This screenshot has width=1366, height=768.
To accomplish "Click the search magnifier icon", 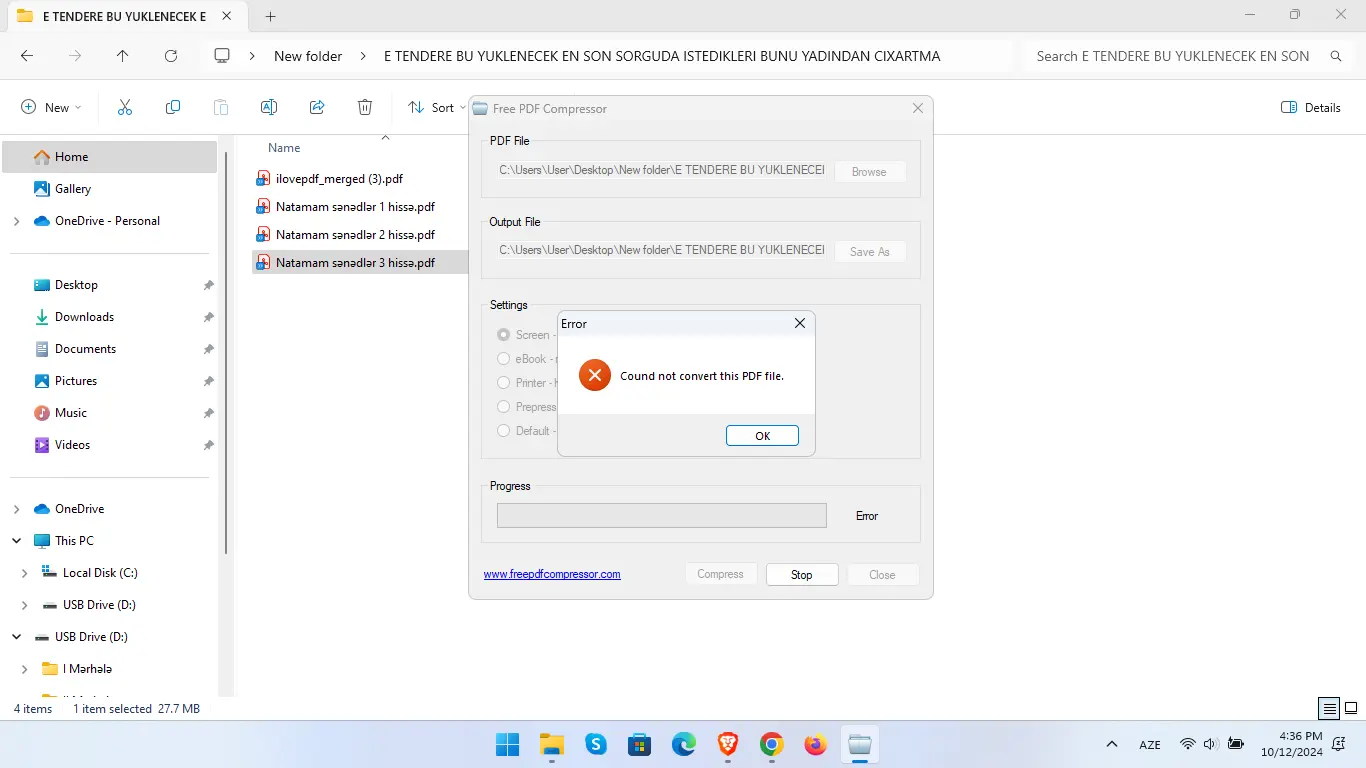I will [x=1336, y=56].
